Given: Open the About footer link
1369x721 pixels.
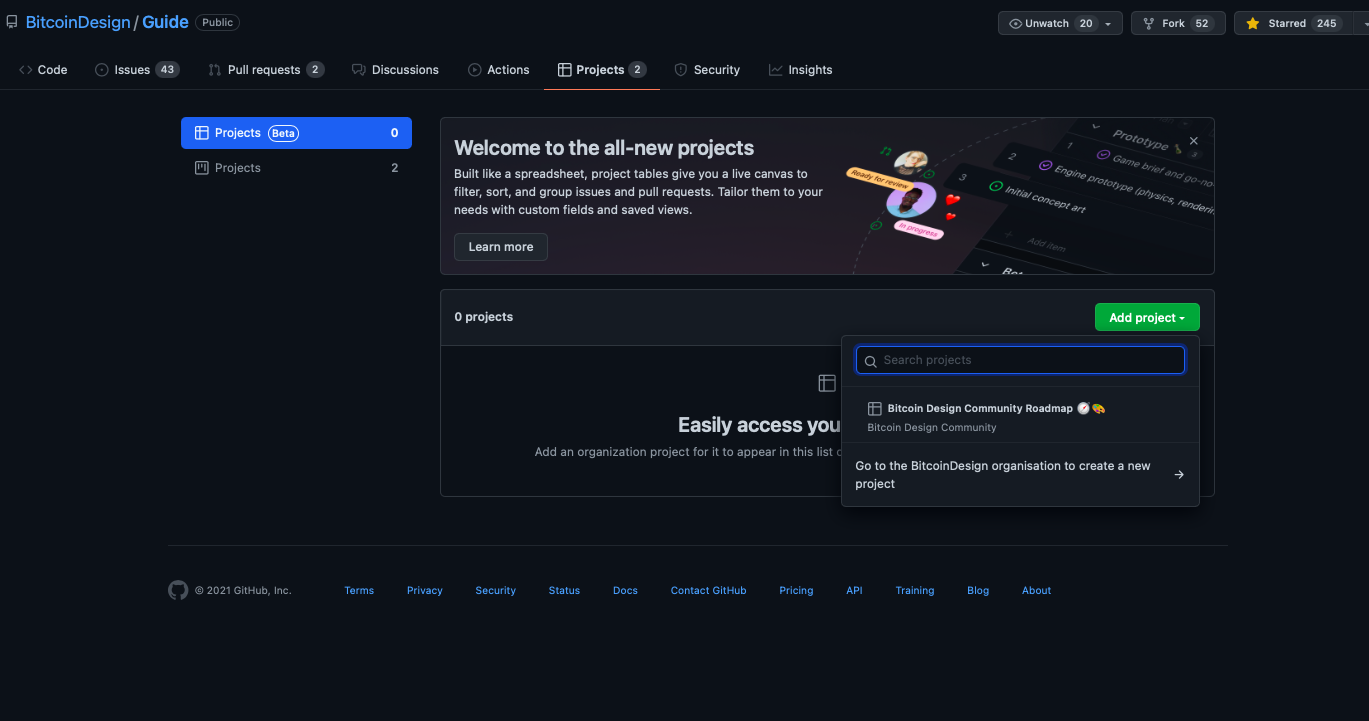Looking at the screenshot, I should (1036, 591).
